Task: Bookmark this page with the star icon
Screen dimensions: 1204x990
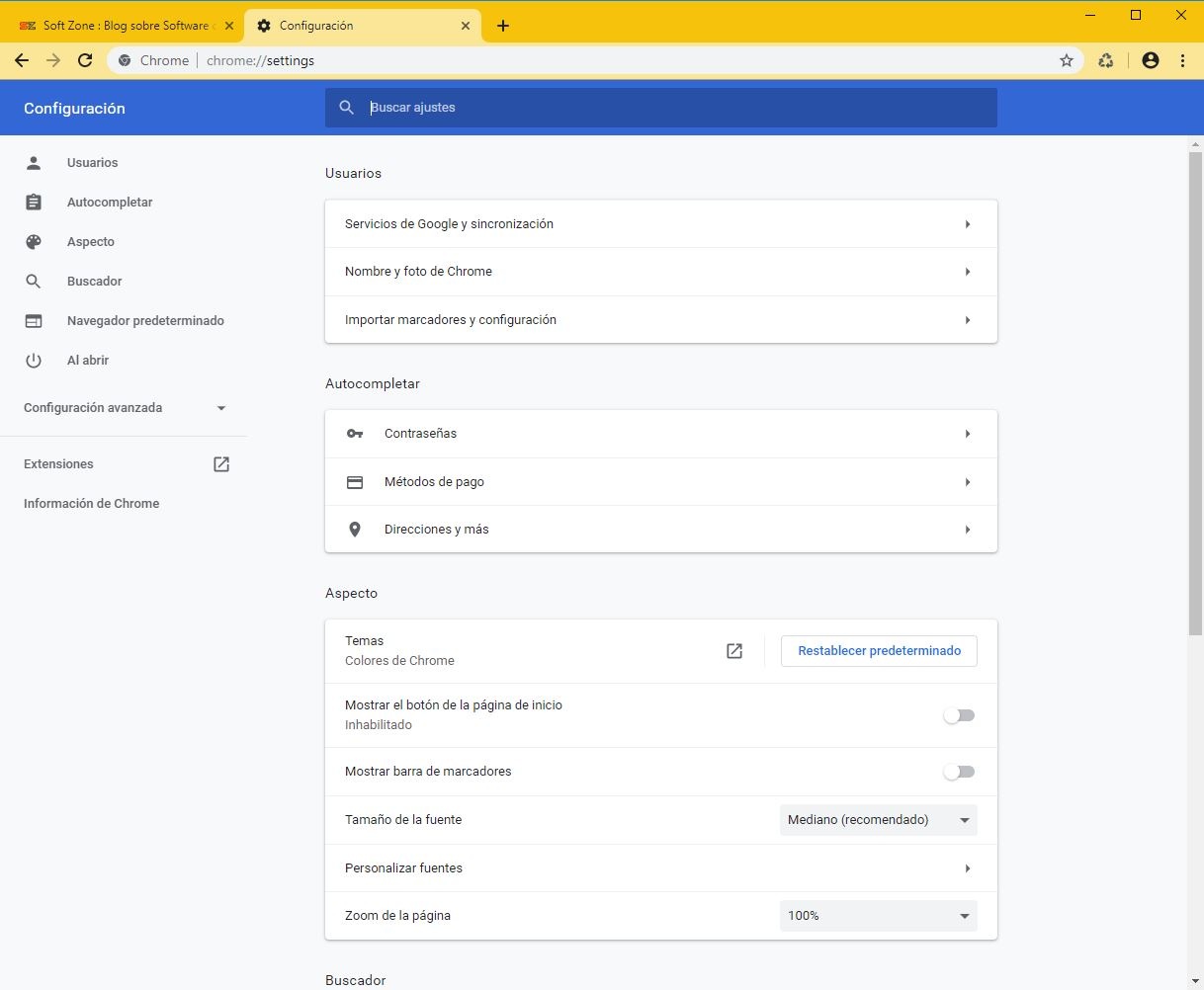Action: tap(1067, 60)
